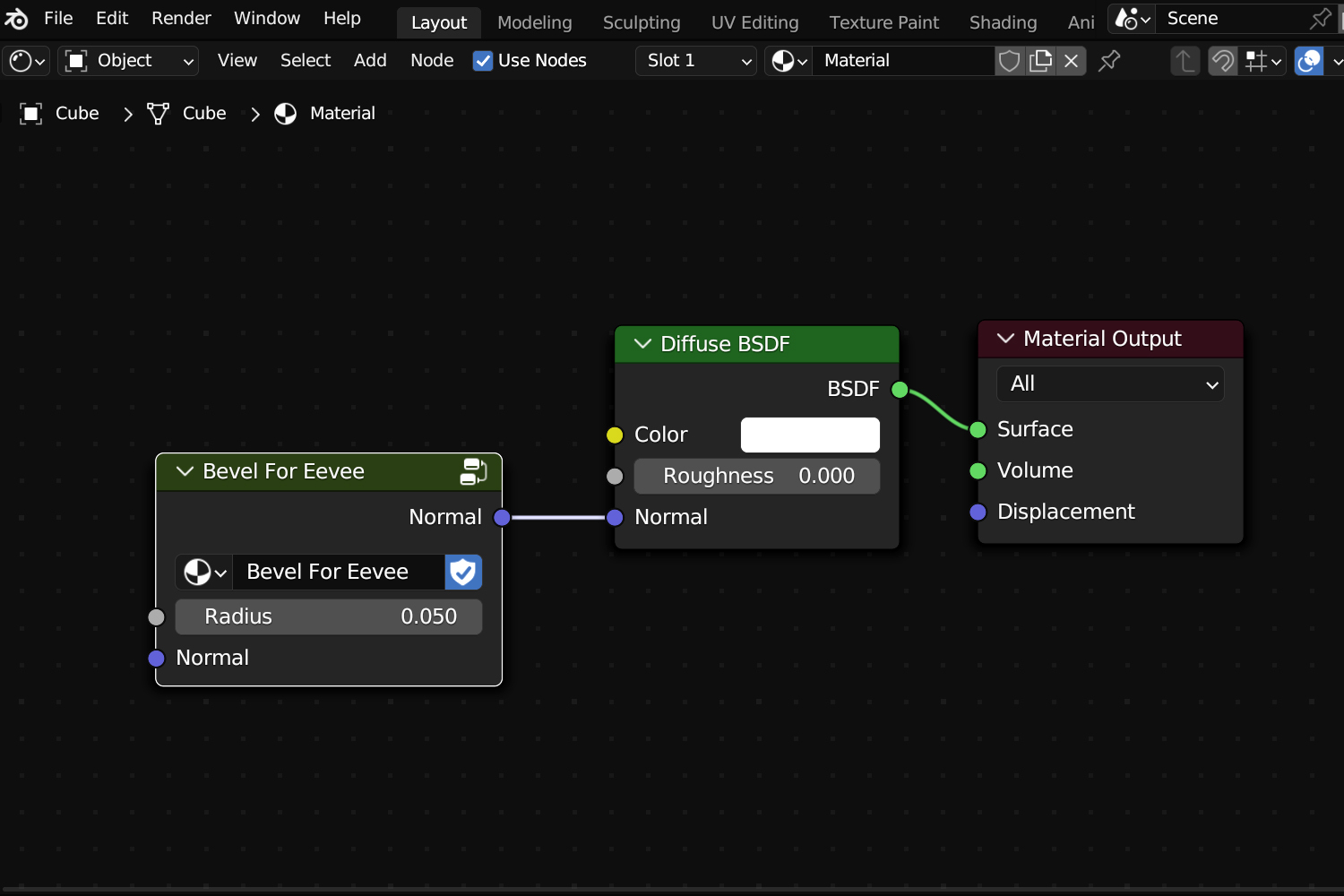This screenshot has width=1344, height=896.
Task: Collapse the Diffuse BSDF node
Action: click(x=642, y=344)
